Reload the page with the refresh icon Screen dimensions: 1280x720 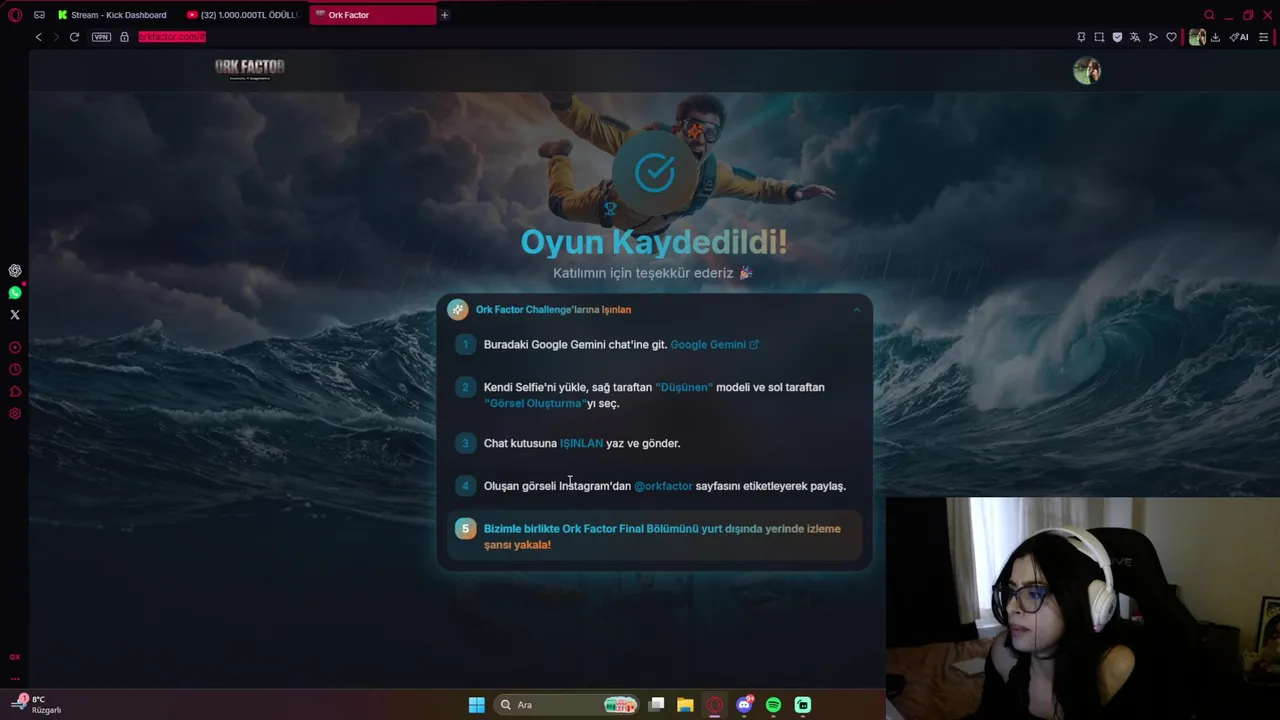tap(74, 37)
